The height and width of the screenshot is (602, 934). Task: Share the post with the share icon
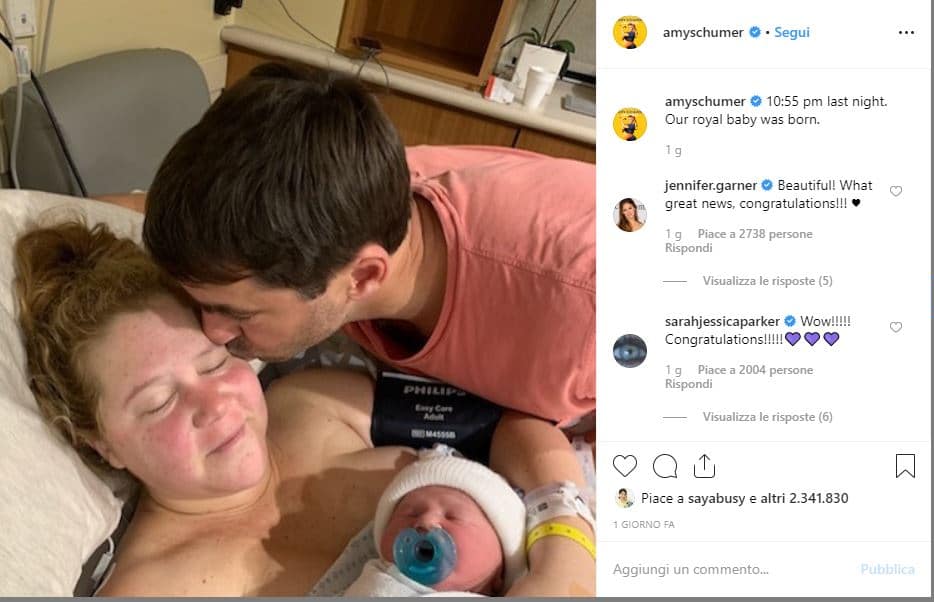coord(704,466)
